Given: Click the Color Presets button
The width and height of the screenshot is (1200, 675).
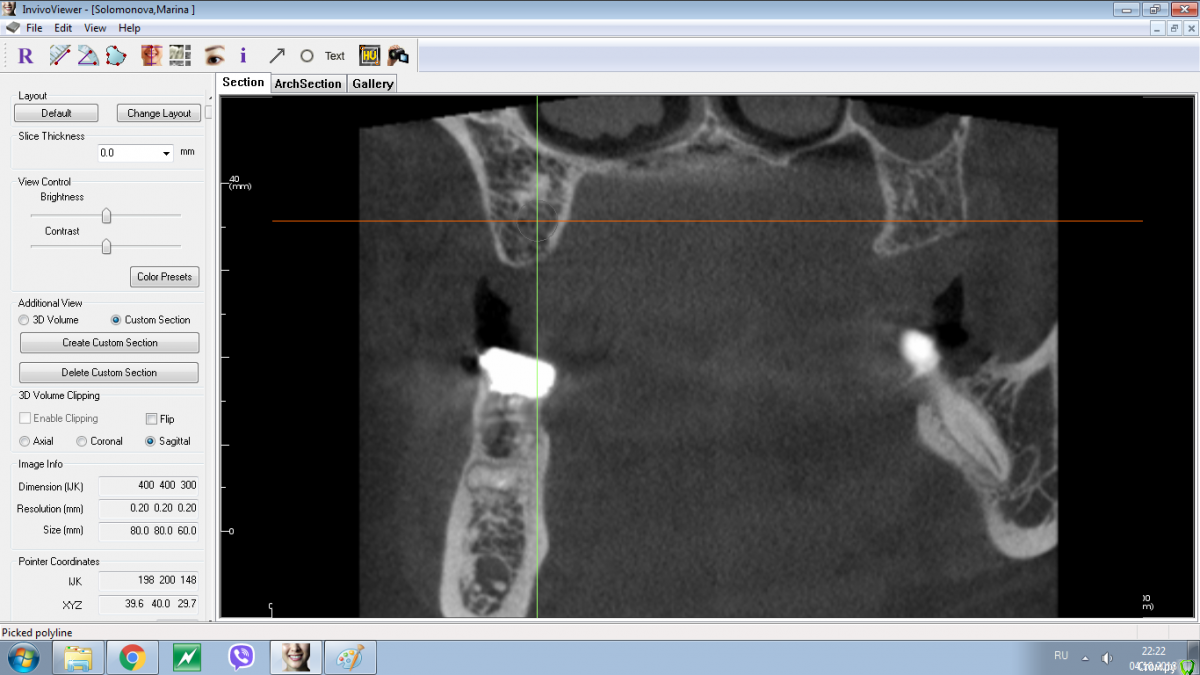Looking at the screenshot, I should click(x=164, y=277).
